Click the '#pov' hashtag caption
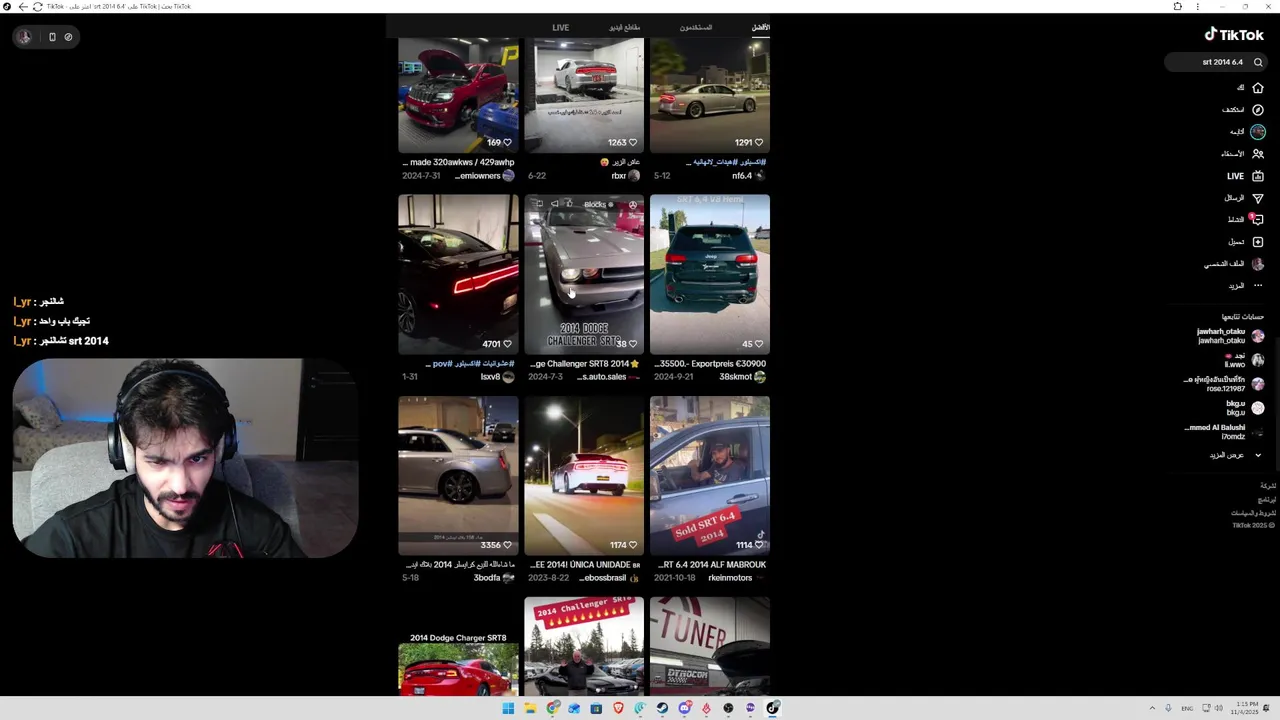This screenshot has height=720, width=1280. coord(443,364)
